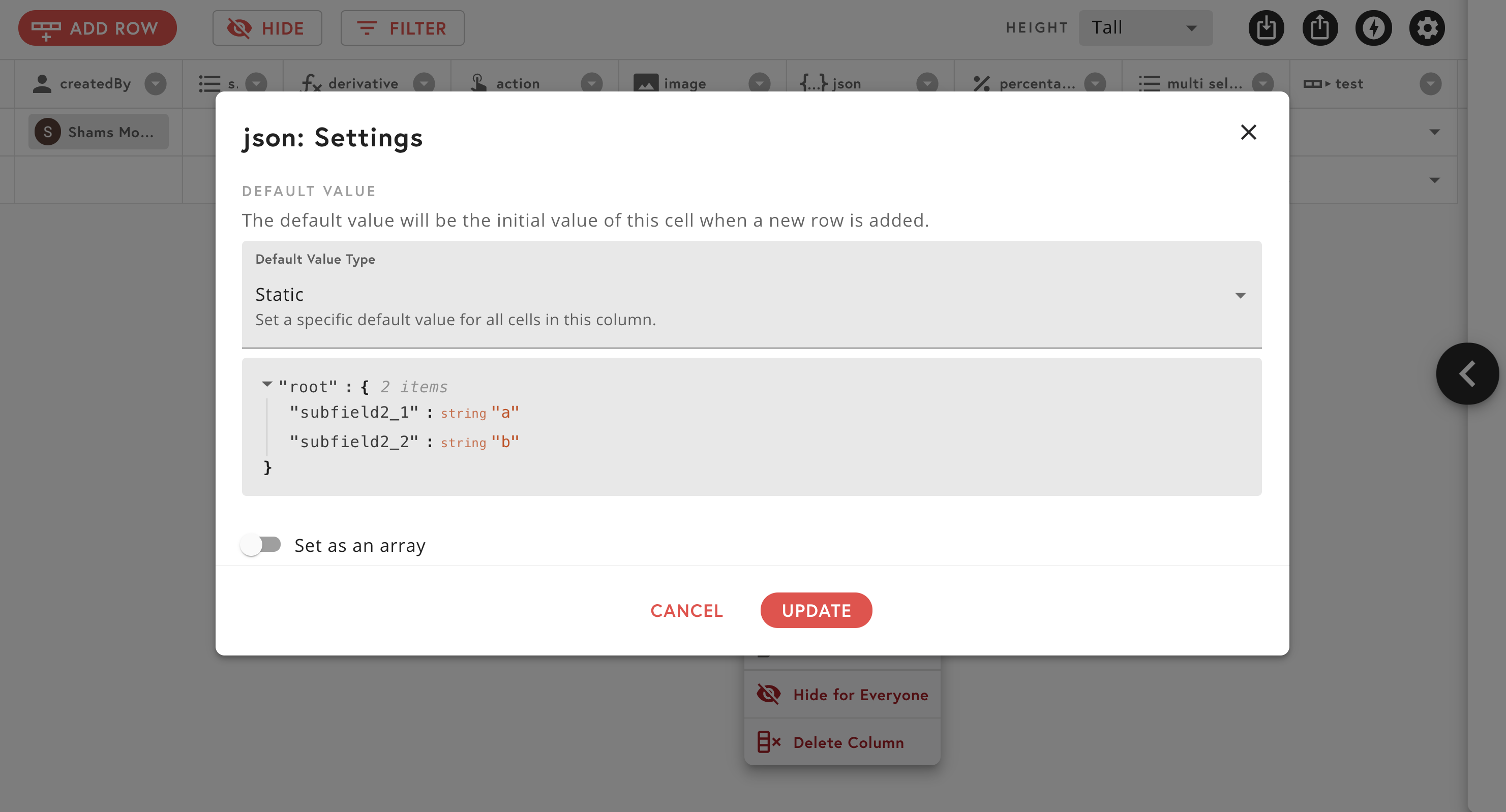The width and height of the screenshot is (1506, 812).
Task: Click the UPDATE button
Action: [816, 610]
